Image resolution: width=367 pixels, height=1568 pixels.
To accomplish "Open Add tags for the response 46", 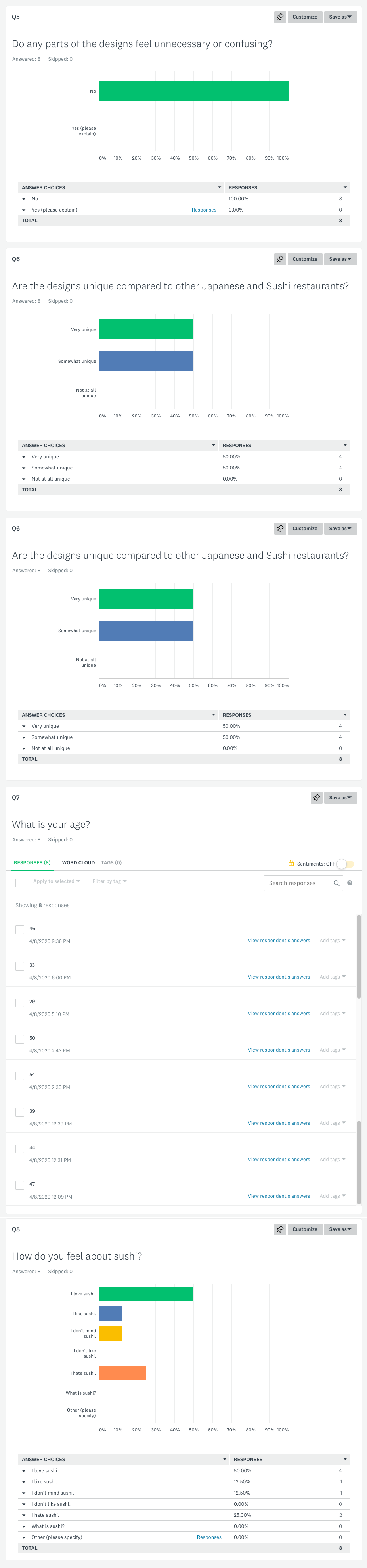I will pyautogui.click(x=333, y=941).
